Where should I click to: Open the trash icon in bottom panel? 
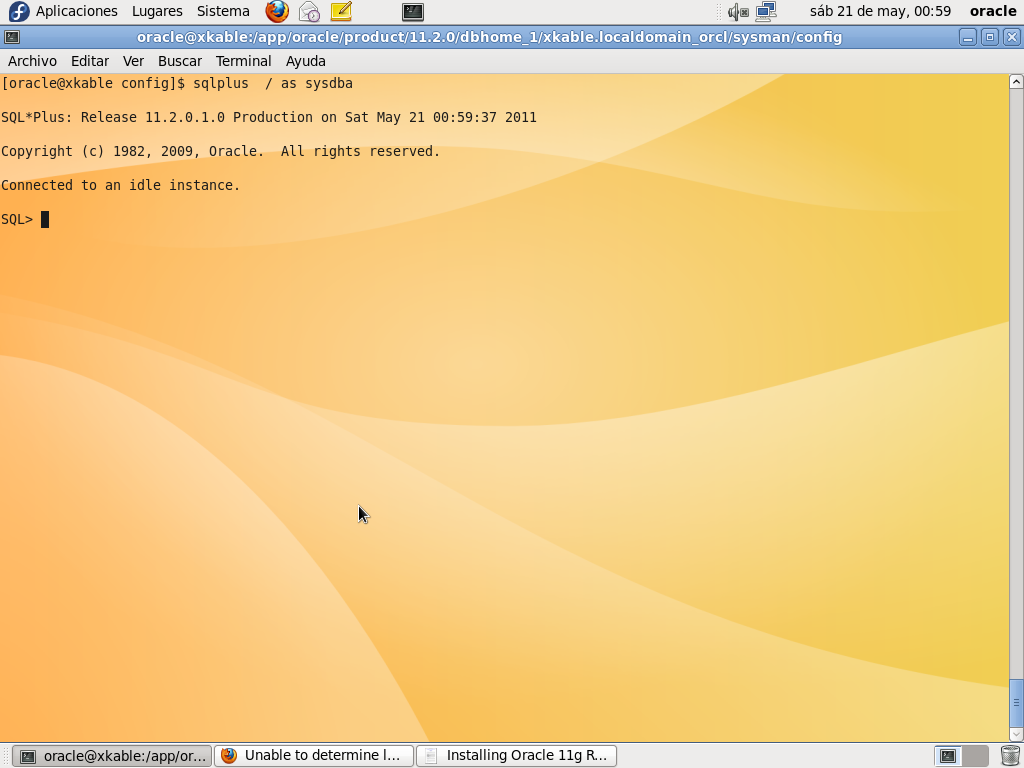1010,756
